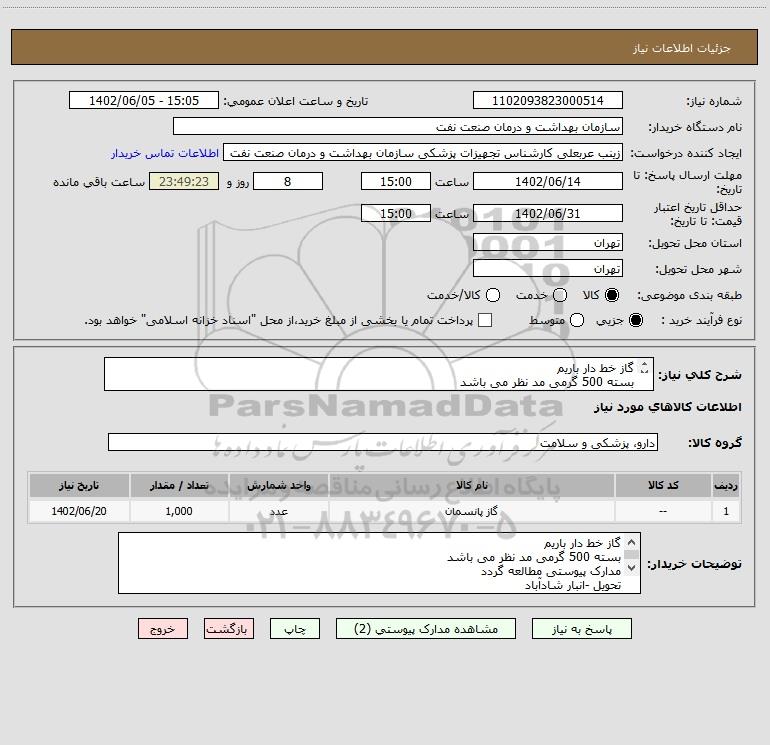Click the remaining time field 23:49:23
The width and height of the screenshot is (770, 745).
tap(184, 181)
